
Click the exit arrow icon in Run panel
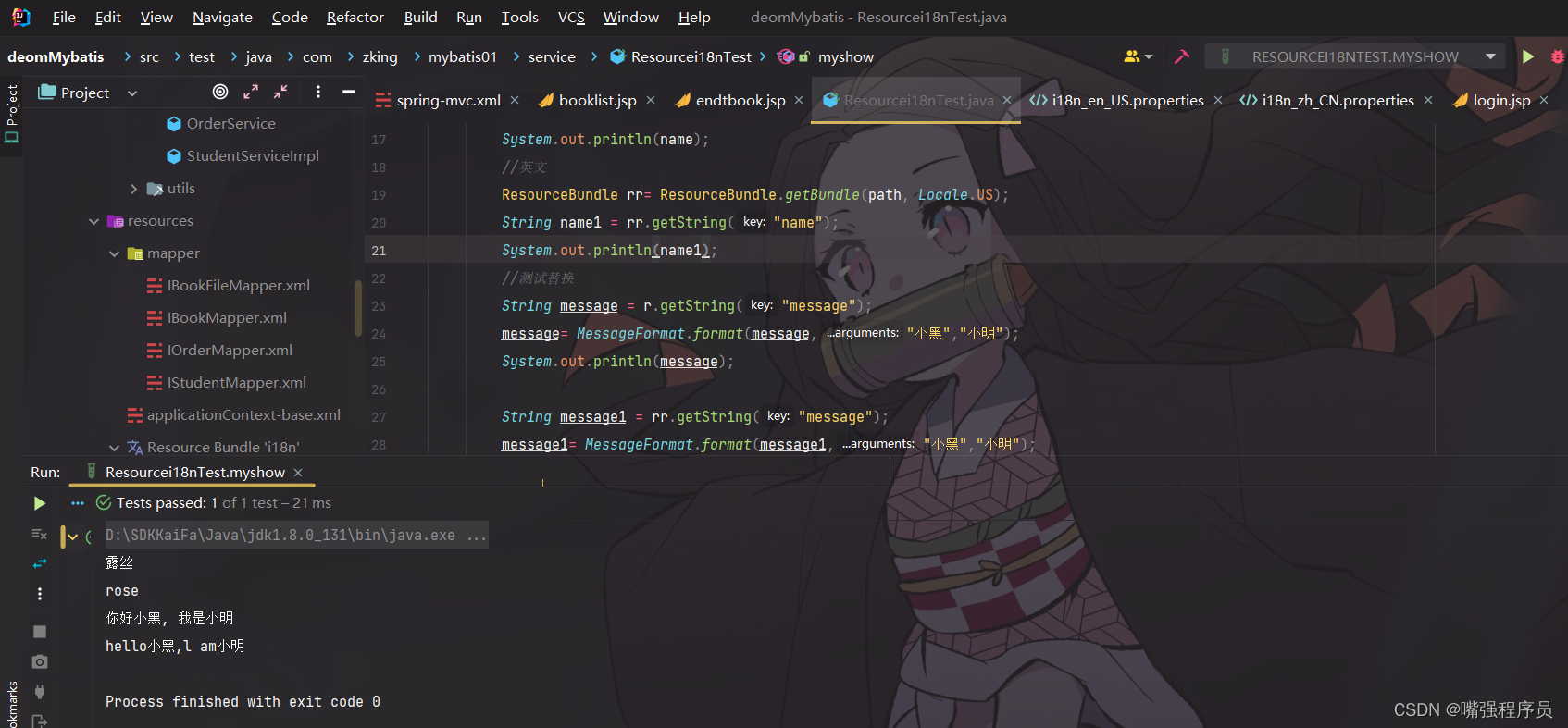point(40,721)
